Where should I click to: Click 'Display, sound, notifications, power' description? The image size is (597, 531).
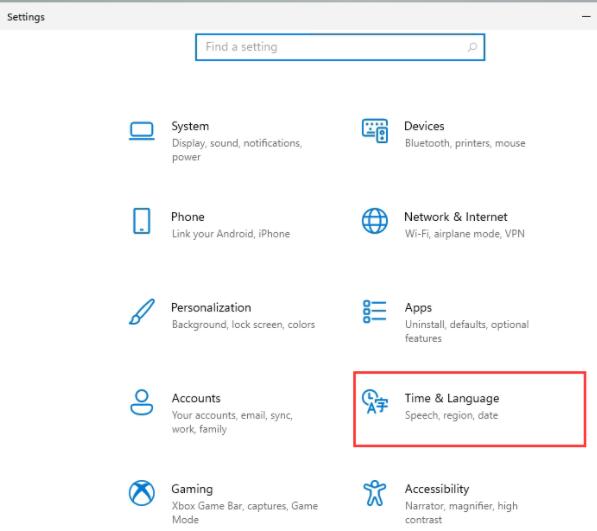(x=237, y=150)
